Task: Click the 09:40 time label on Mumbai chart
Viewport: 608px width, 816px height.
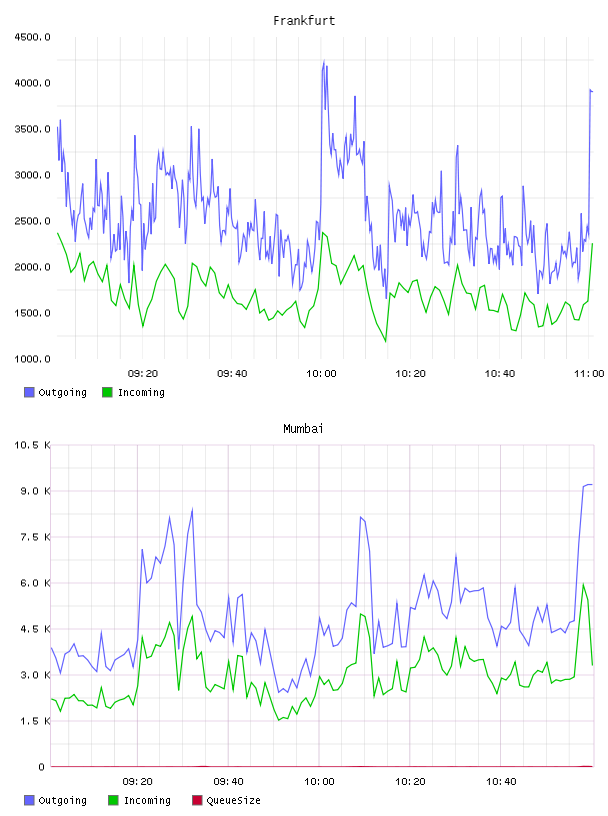Action: [x=229, y=782]
